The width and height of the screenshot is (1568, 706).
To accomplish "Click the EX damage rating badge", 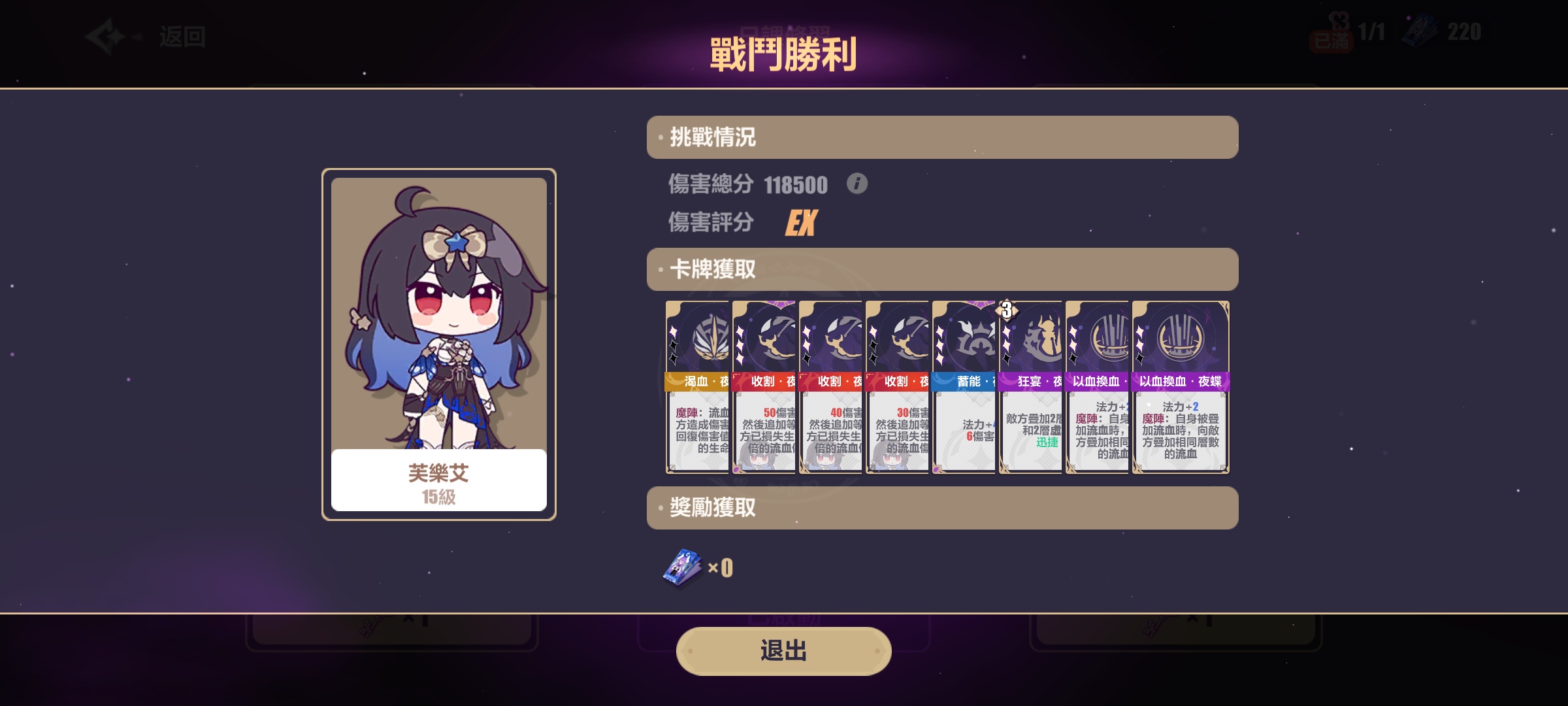I will coord(801,223).
